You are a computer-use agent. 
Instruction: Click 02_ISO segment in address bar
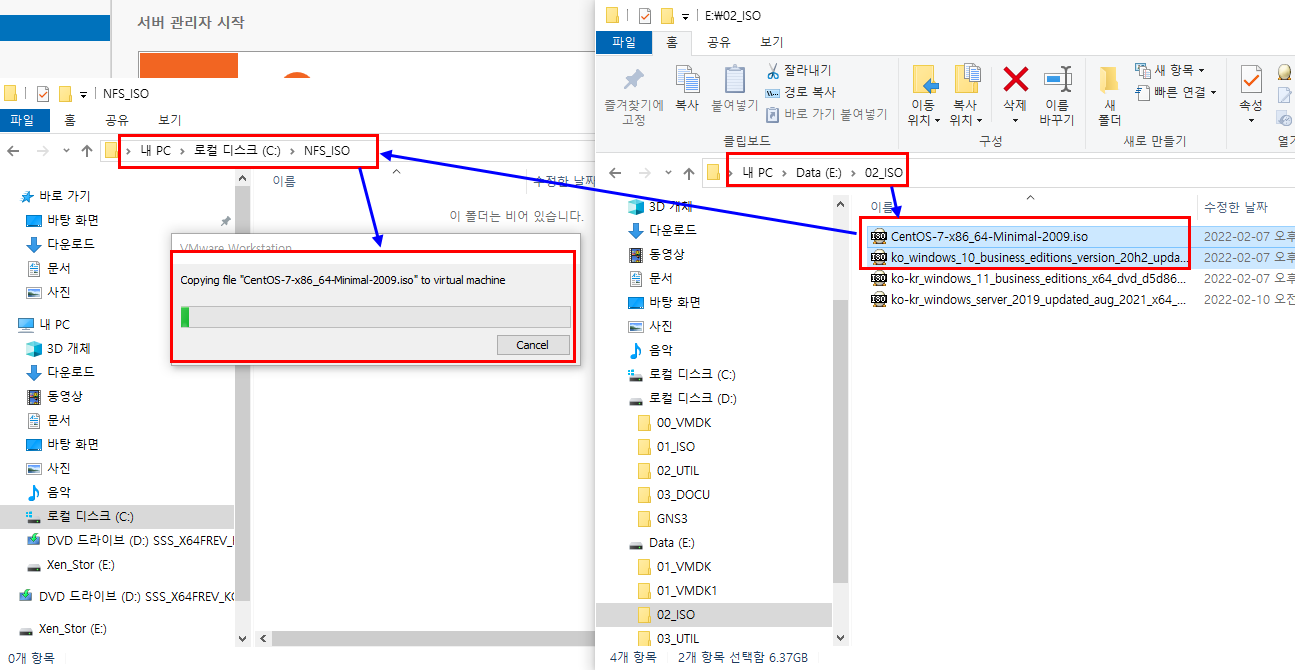(x=884, y=172)
